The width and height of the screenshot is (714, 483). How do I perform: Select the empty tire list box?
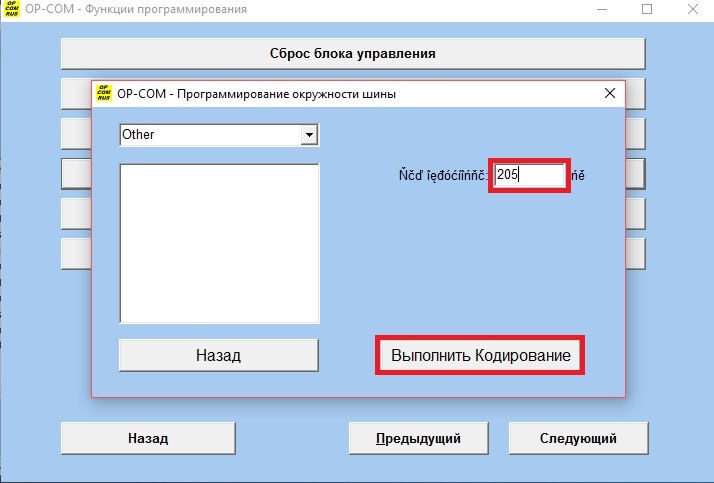(x=219, y=244)
